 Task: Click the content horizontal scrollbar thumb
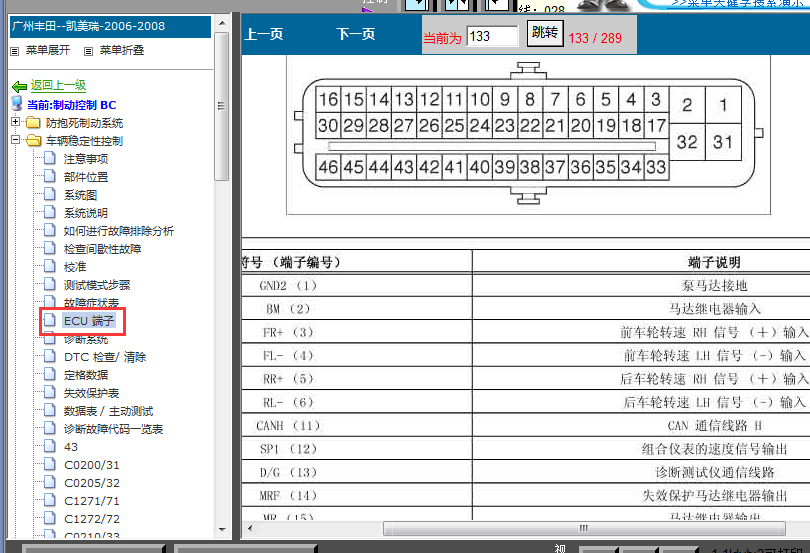point(584,528)
